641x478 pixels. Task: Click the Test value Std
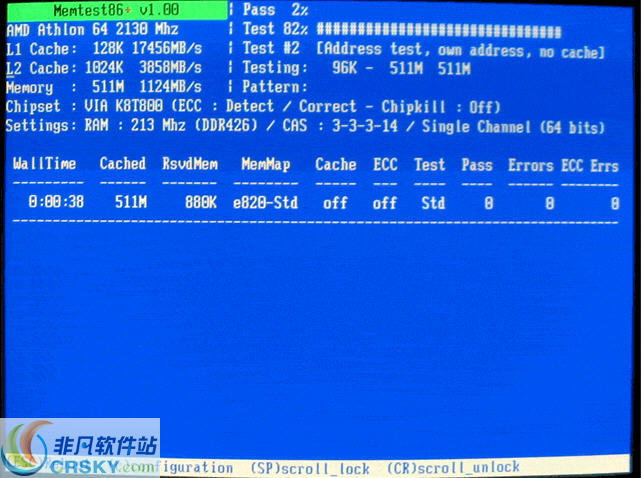pos(433,203)
